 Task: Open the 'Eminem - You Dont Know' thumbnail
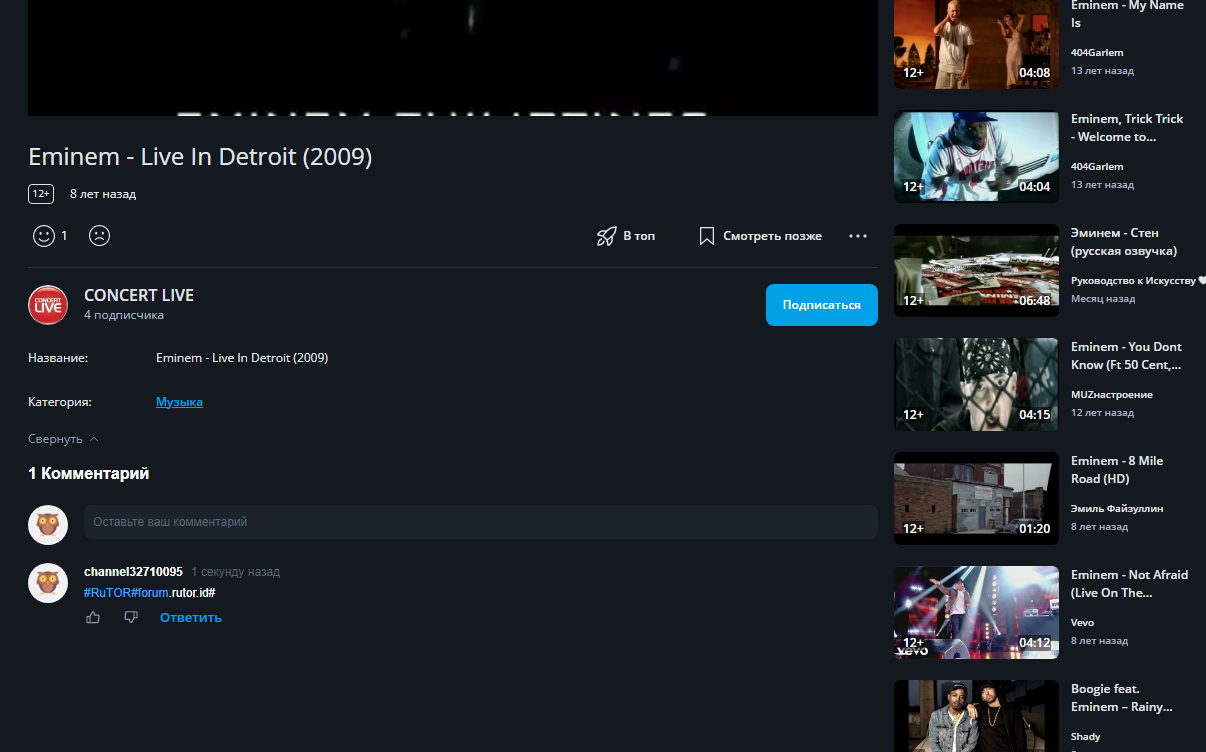coord(976,384)
